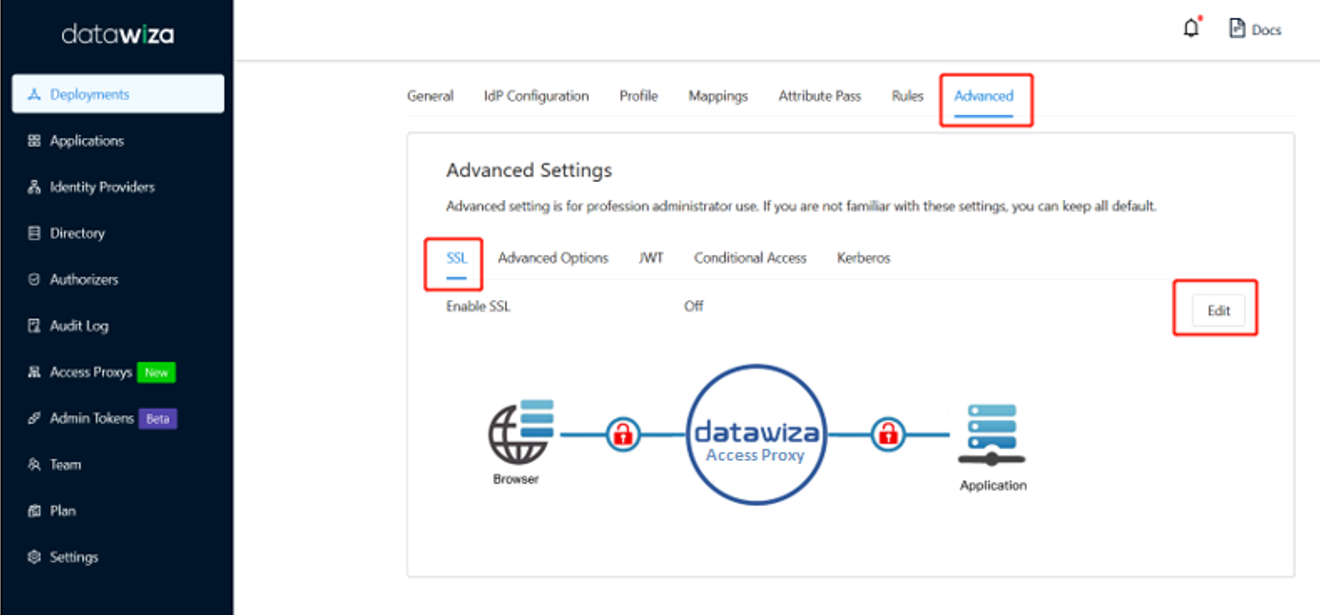This screenshot has height=615, width=1320.
Task: Click the Admin Tokens key icon
Action: pos(34,418)
